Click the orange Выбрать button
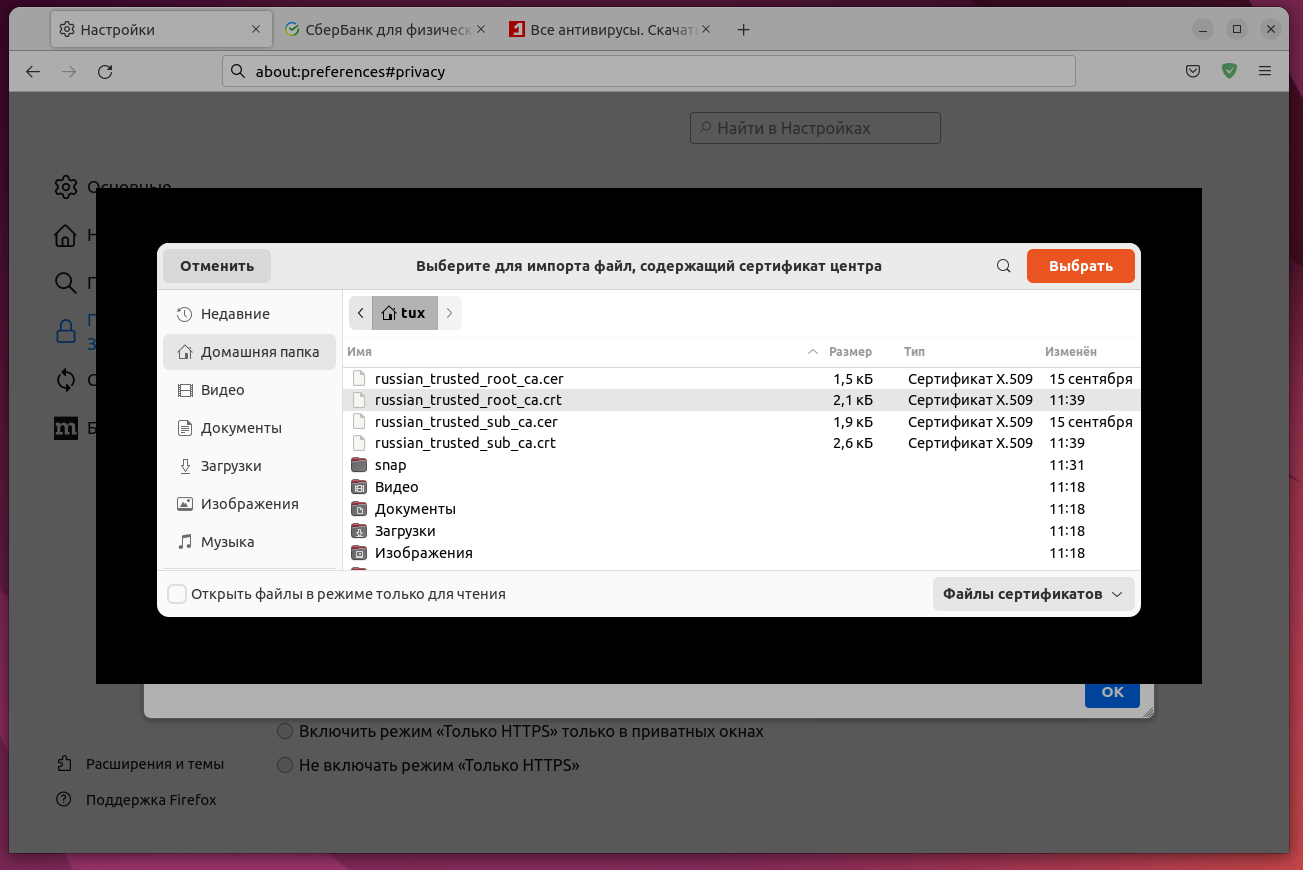 click(x=1081, y=266)
